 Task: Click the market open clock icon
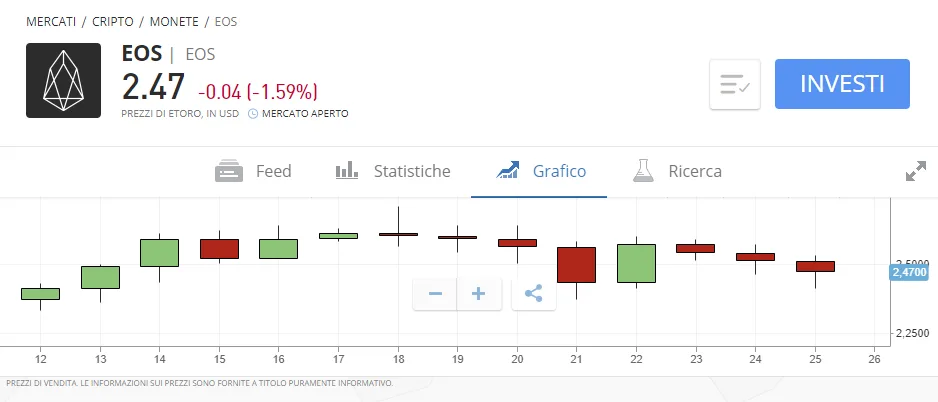(252, 113)
